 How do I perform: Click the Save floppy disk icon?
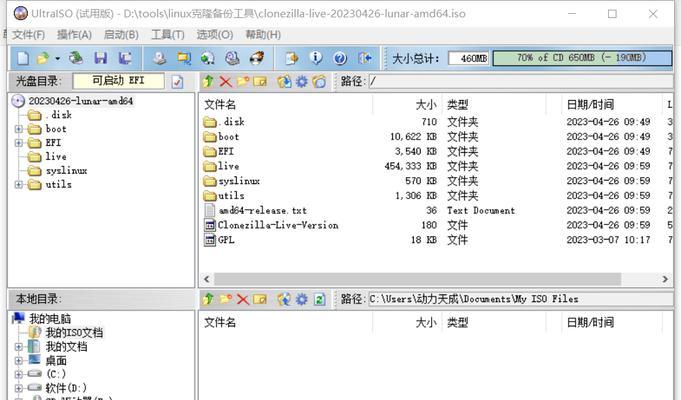pyautogui.click(x=101, y=58)
